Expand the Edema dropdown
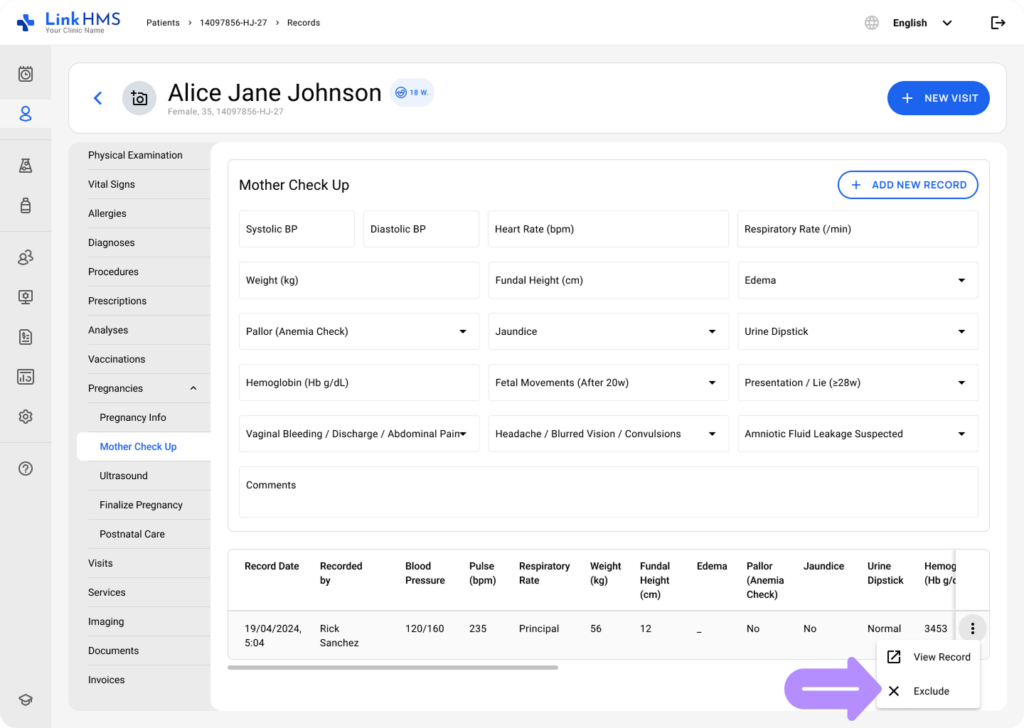 point(857,281)
